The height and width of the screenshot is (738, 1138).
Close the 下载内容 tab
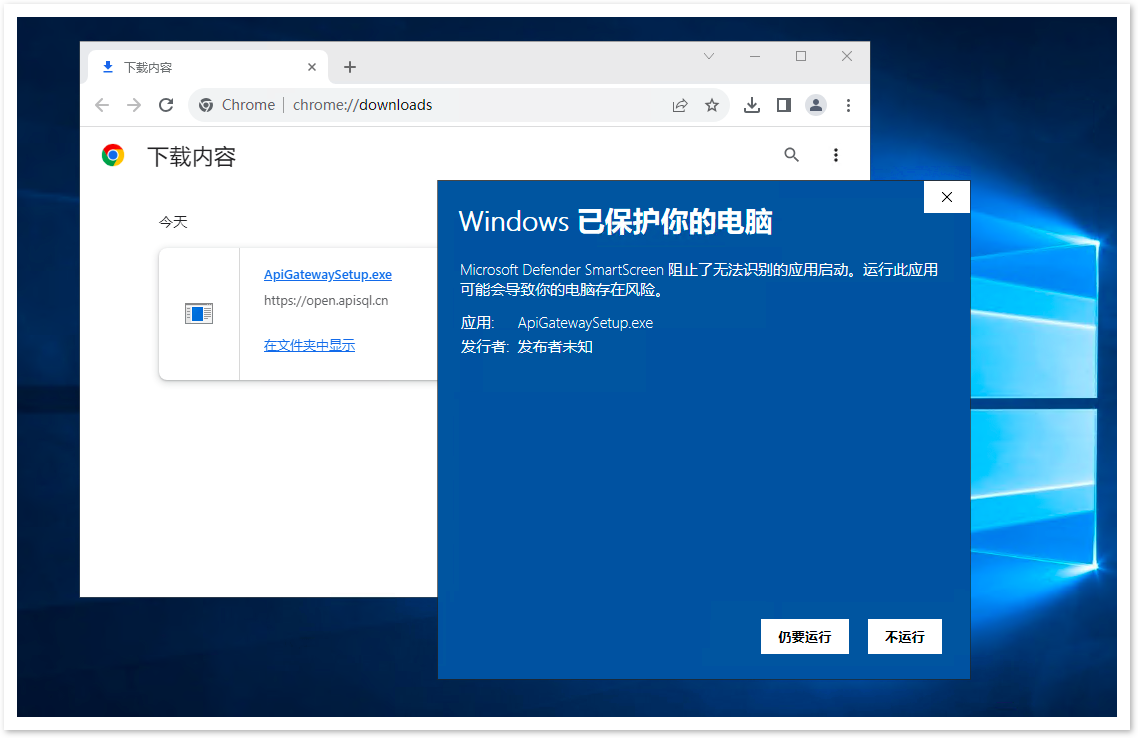312,67
